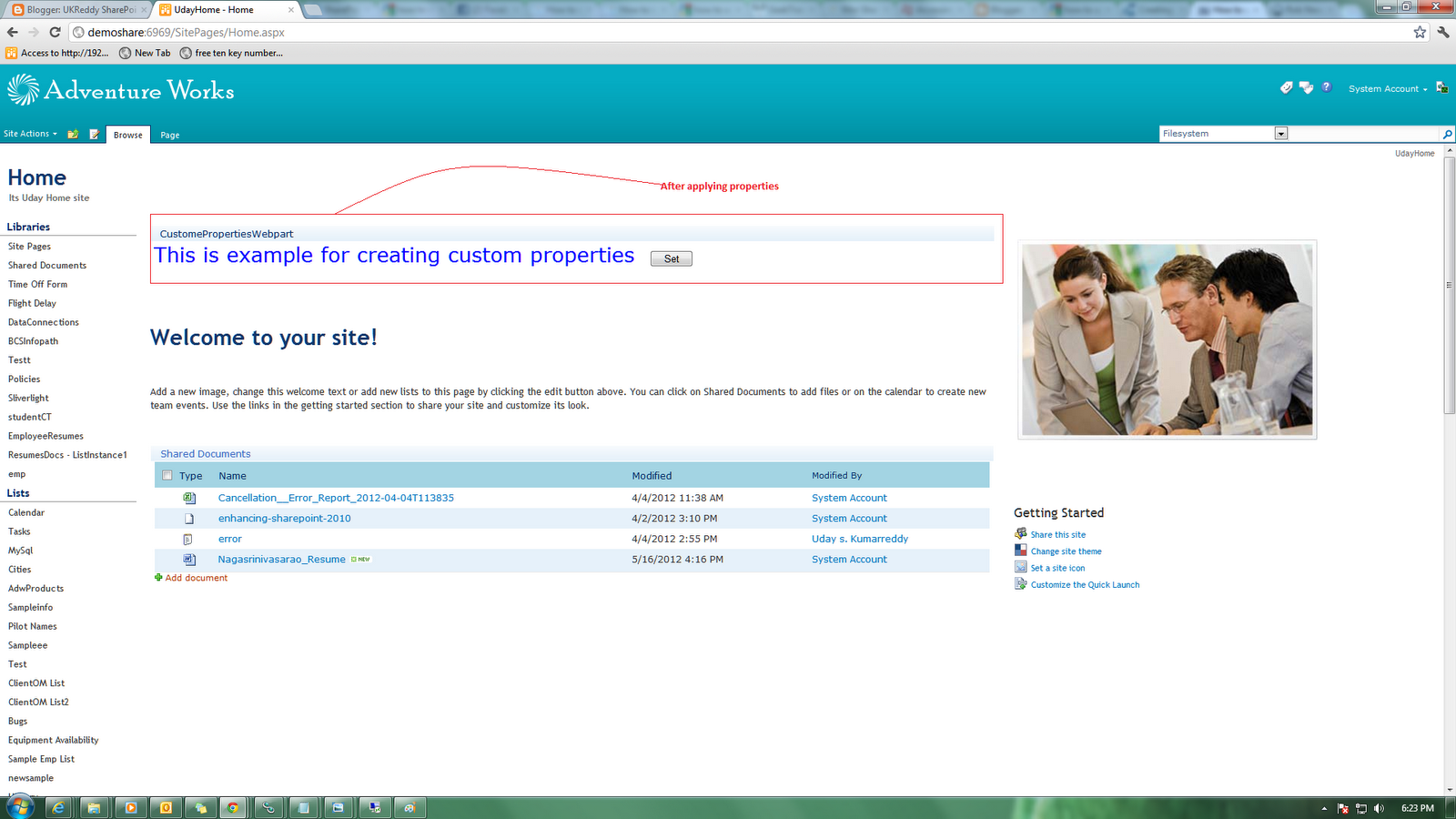Viewport: 1456px width, 819px height.
Task: Open the 'free ten key number' bookmark
Action: (x=231, y=53)
